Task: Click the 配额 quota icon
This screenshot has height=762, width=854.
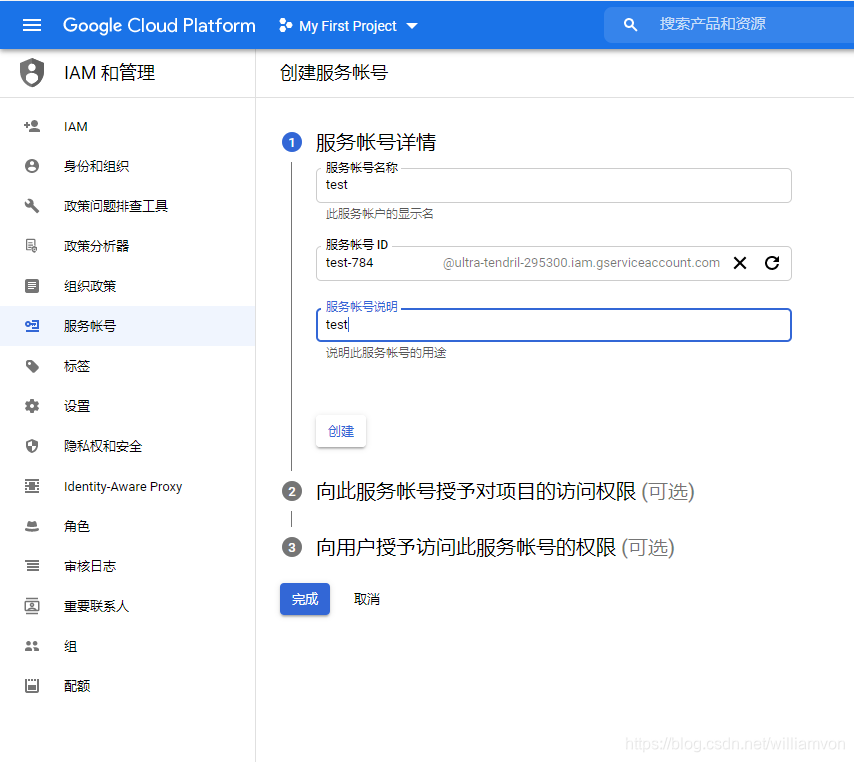Action: (x=32, y=686)
